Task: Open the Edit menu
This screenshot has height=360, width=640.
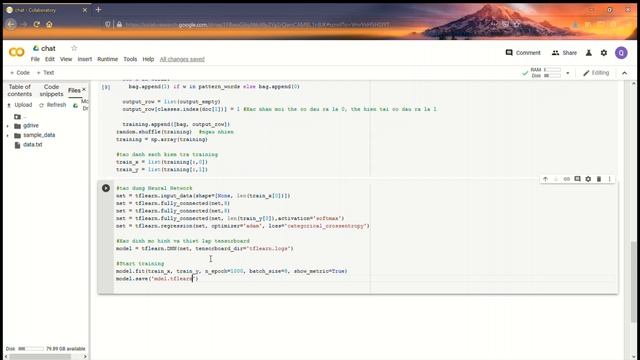Action: pyautogui.click(x=50, y=59)
